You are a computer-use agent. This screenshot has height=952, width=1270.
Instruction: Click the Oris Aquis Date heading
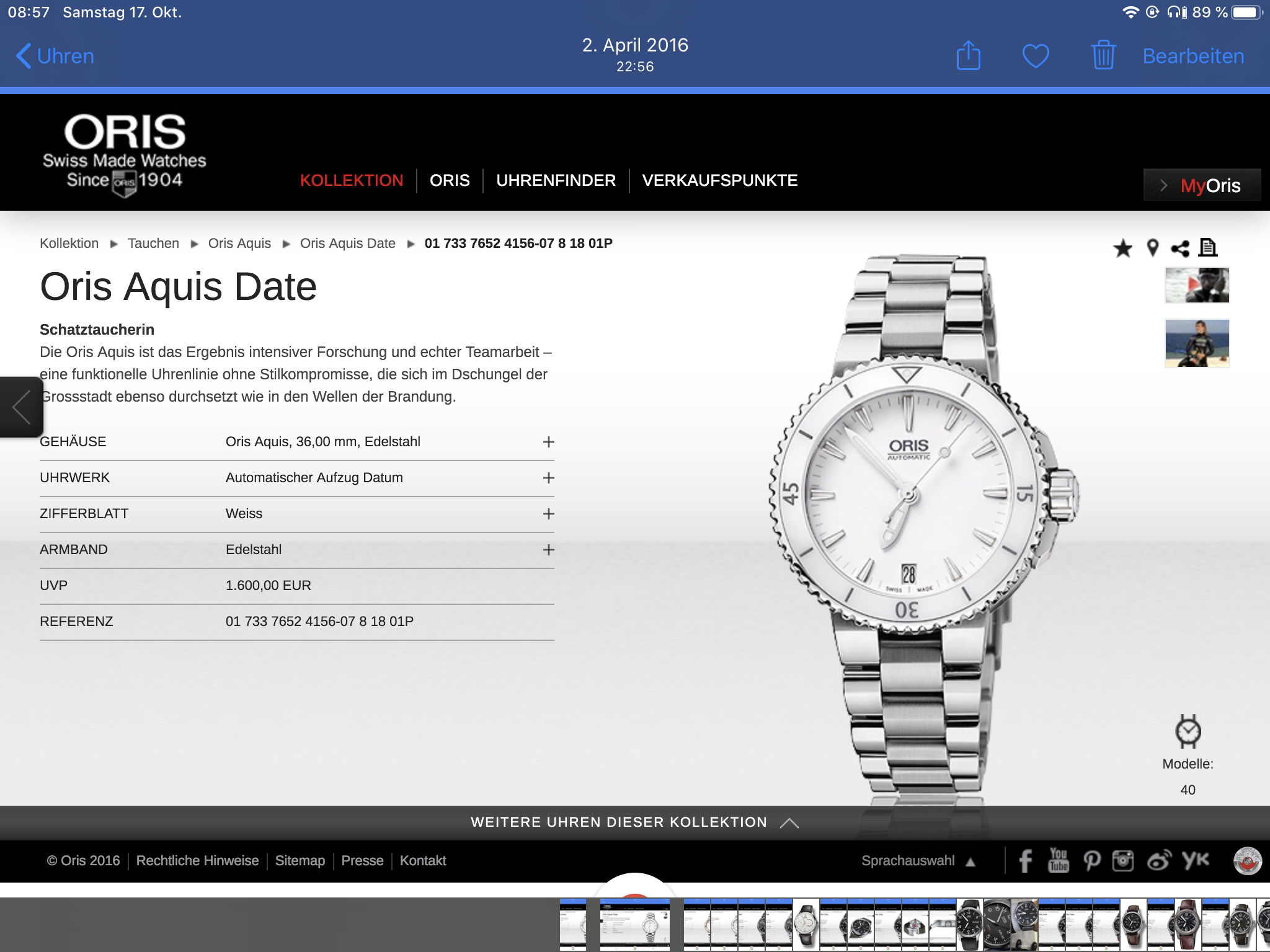[179, 287]
